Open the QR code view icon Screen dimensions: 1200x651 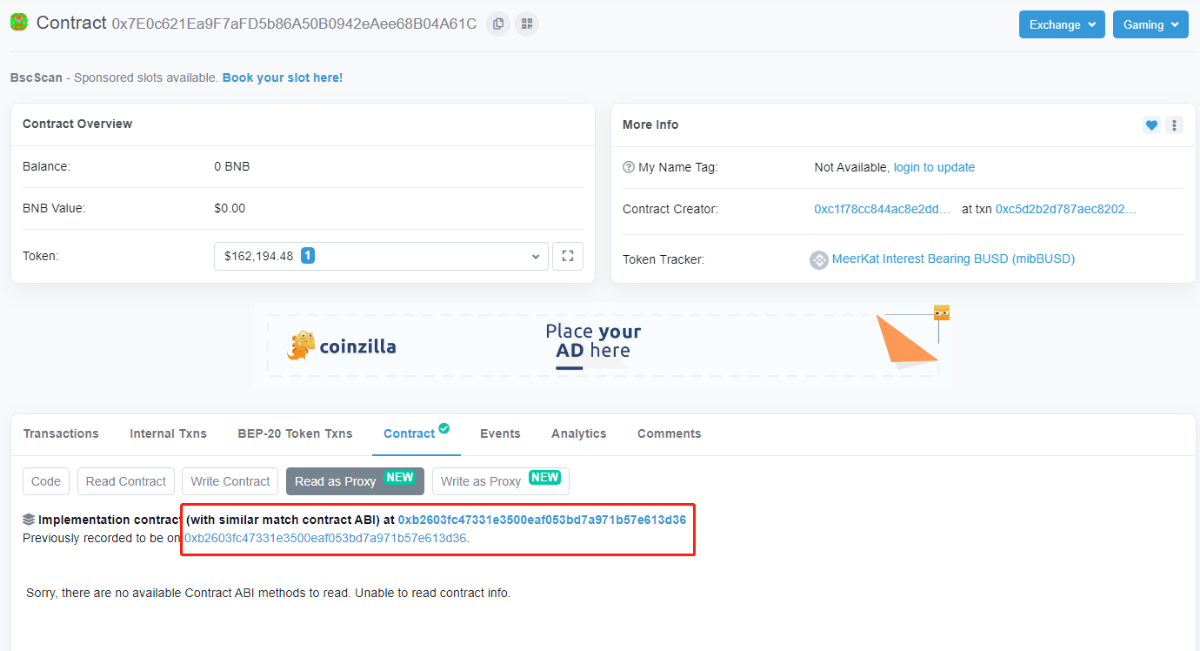tap(527, 23)
